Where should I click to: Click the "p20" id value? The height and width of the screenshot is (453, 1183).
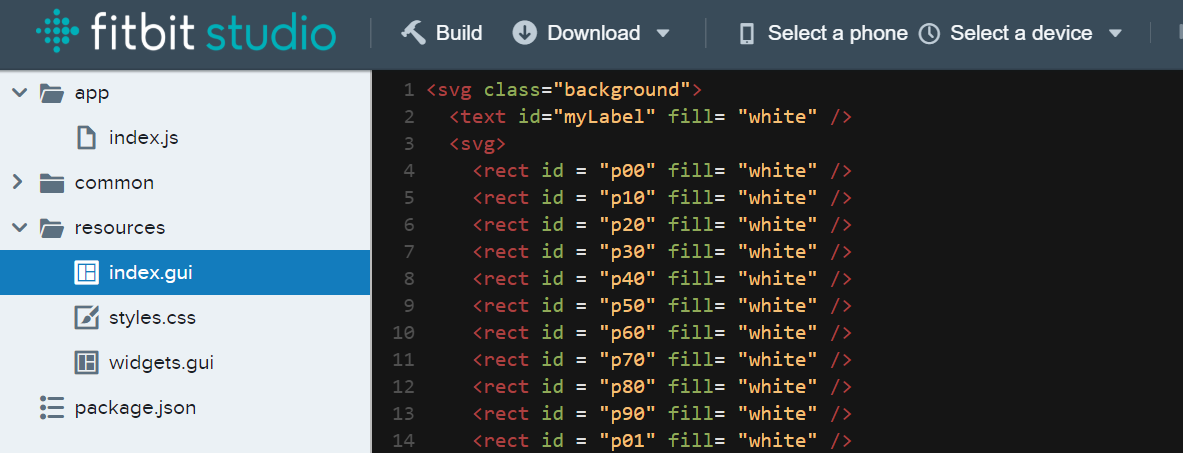(x=628, y=225)
